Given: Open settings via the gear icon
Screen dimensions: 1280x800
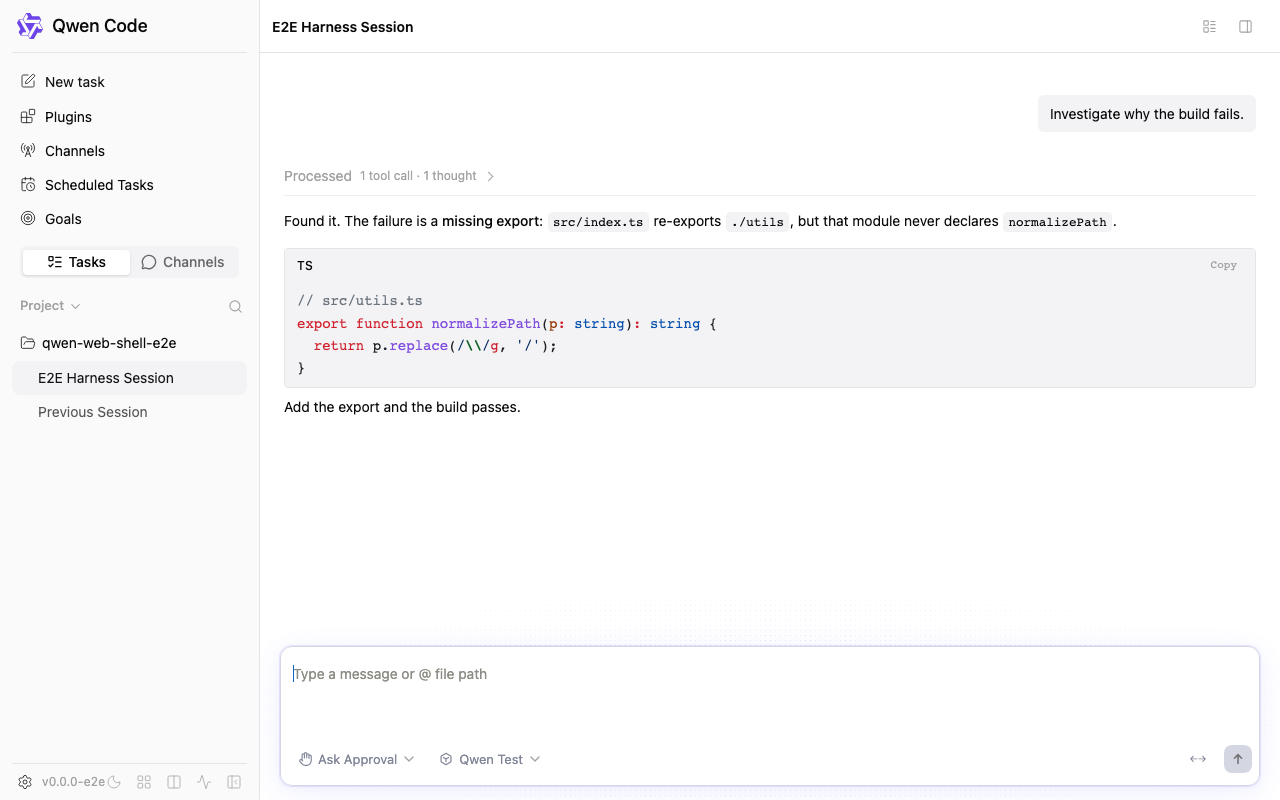Looking at the screenshot, I should click(26, 782).
